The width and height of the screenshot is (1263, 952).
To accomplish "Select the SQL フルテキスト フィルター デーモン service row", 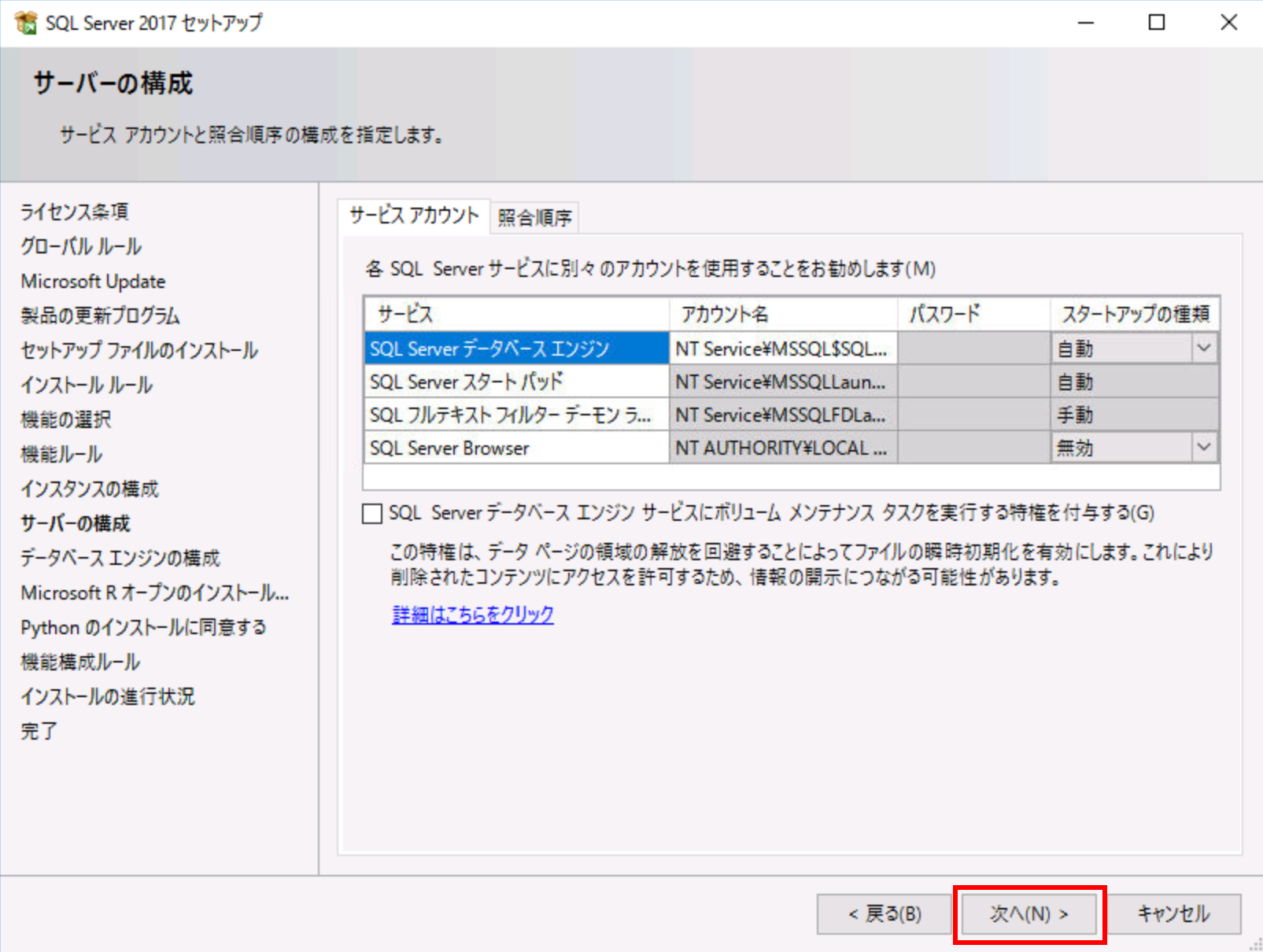I will pos(516,415).
